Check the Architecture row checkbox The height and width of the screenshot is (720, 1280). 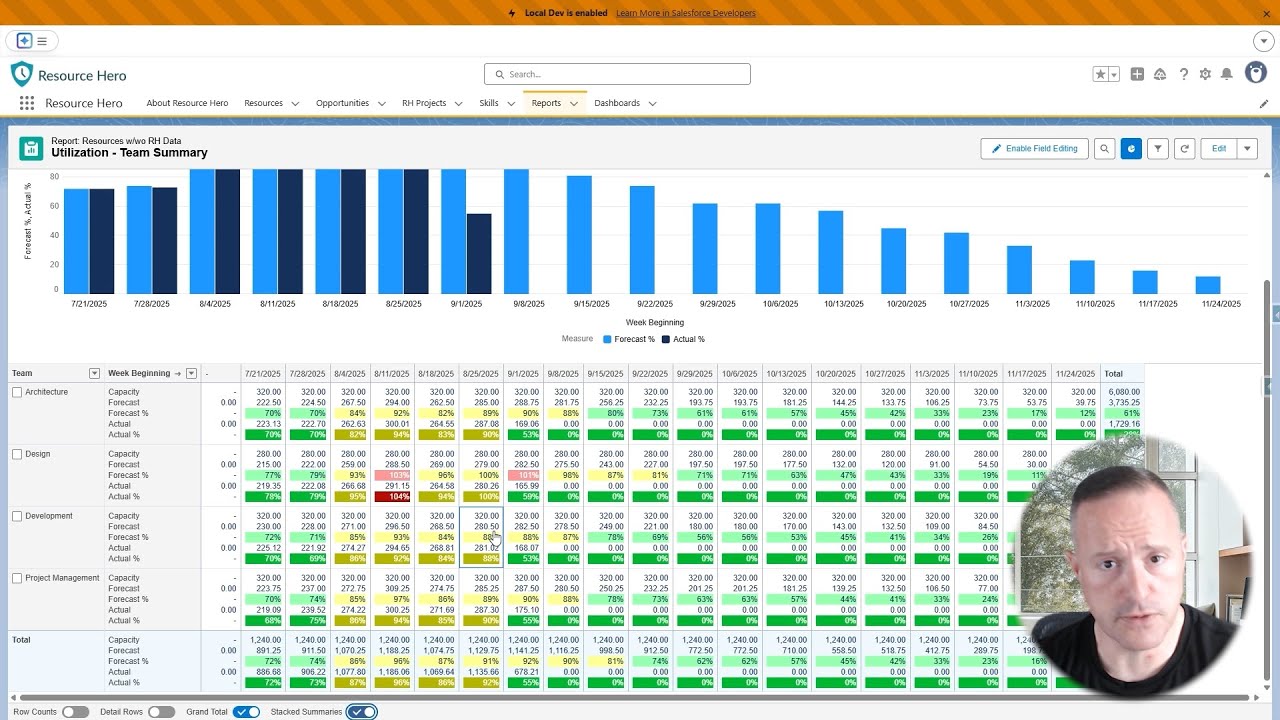pos(17,392)
